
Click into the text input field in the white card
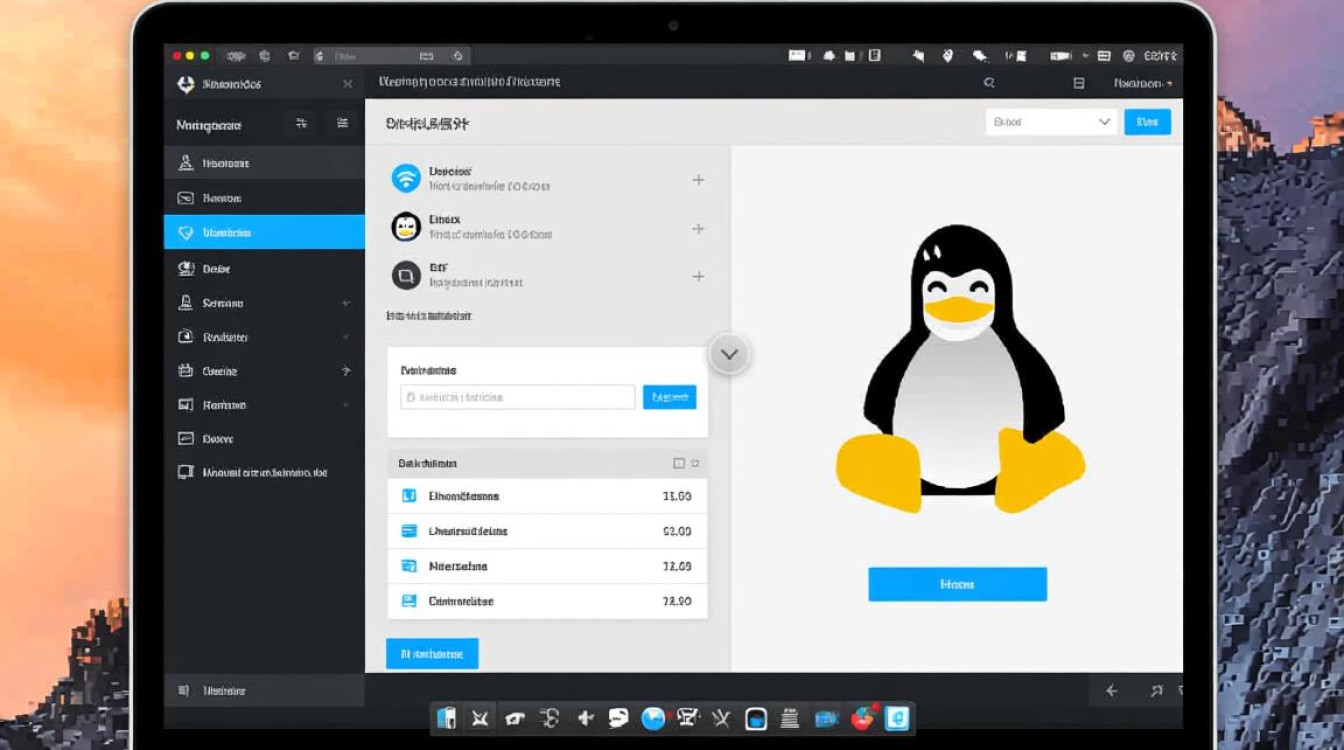[517, 397]
